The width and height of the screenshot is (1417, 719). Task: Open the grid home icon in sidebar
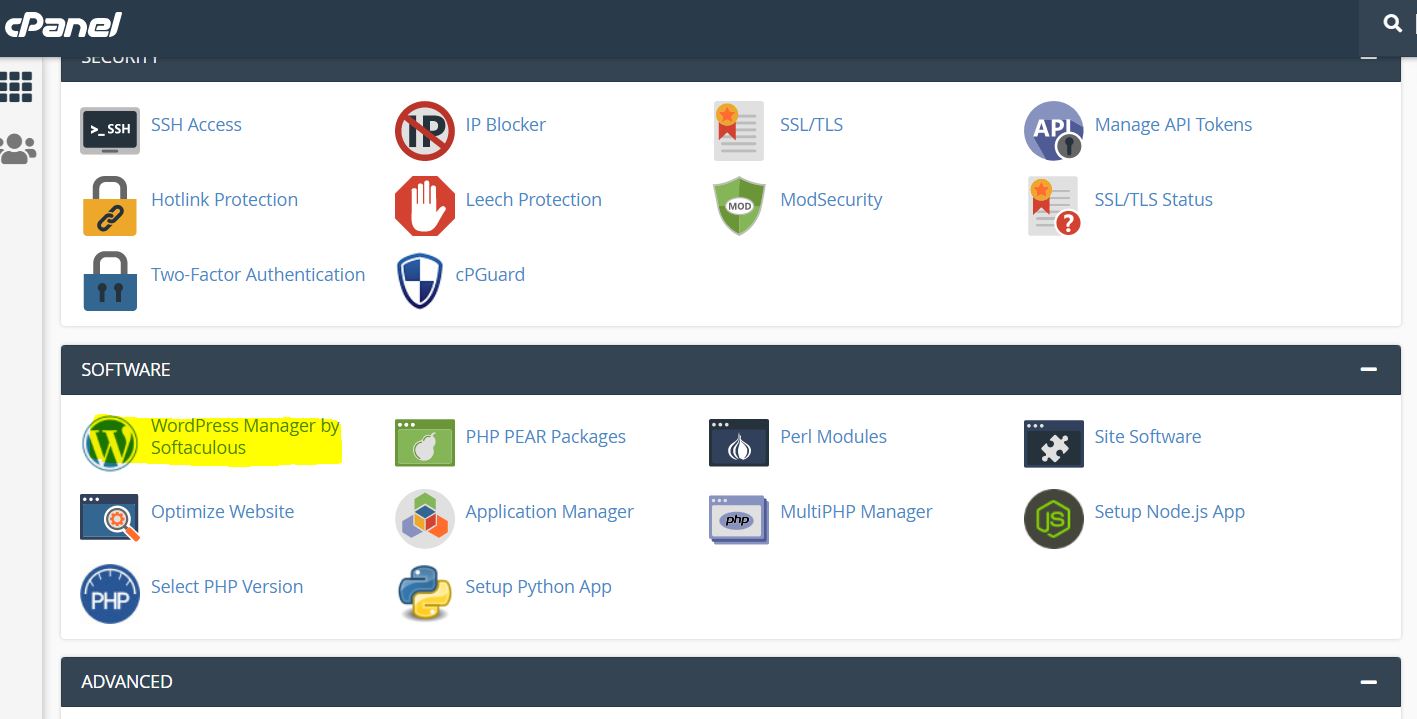pos(17,87)
